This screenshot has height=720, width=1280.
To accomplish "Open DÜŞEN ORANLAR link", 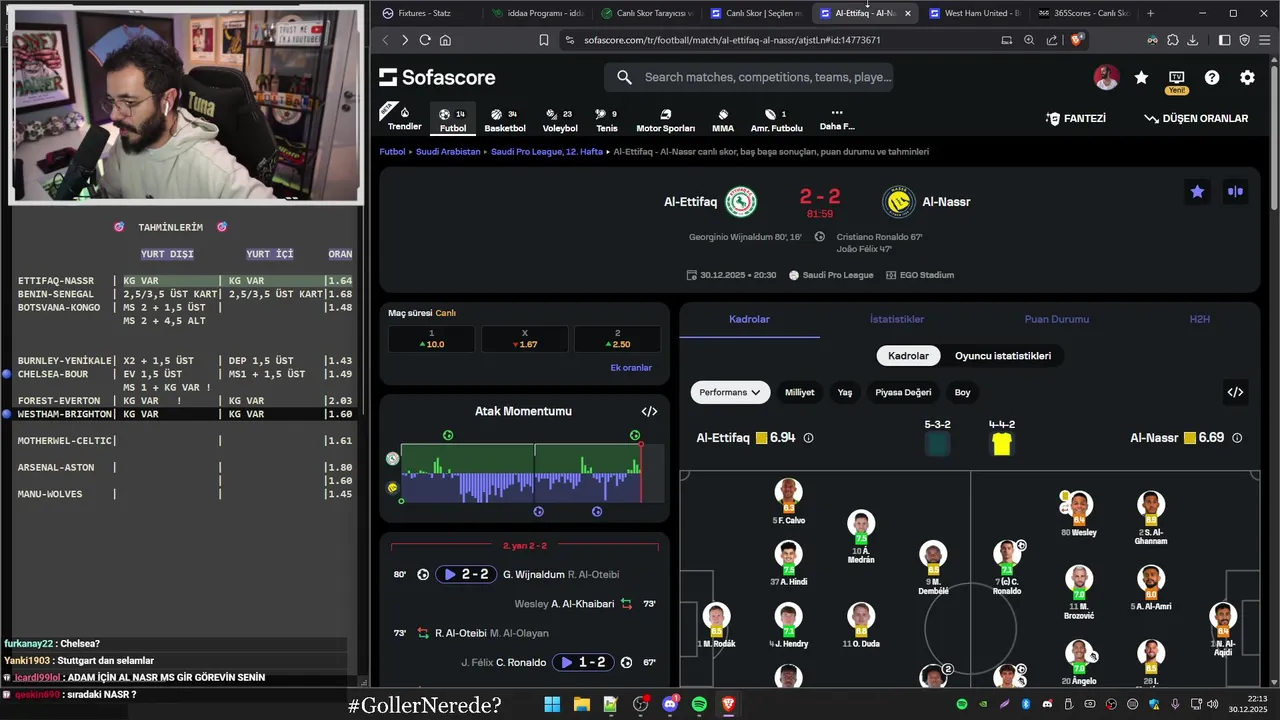I will (x=1196, y=118).
